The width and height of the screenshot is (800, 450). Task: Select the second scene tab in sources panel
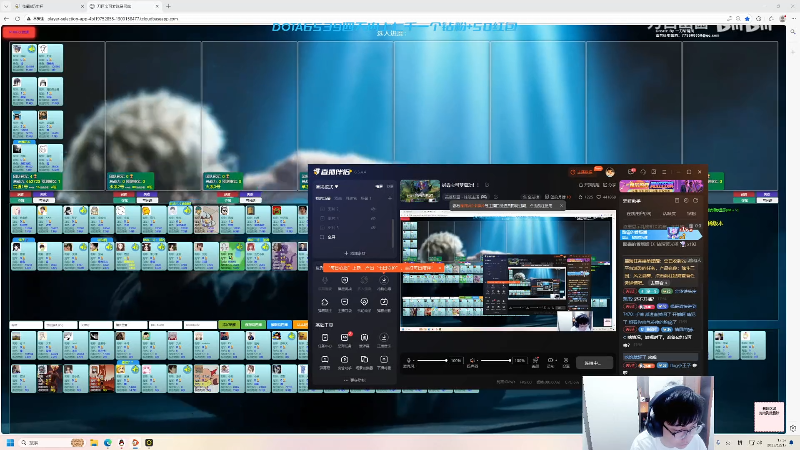338,198
